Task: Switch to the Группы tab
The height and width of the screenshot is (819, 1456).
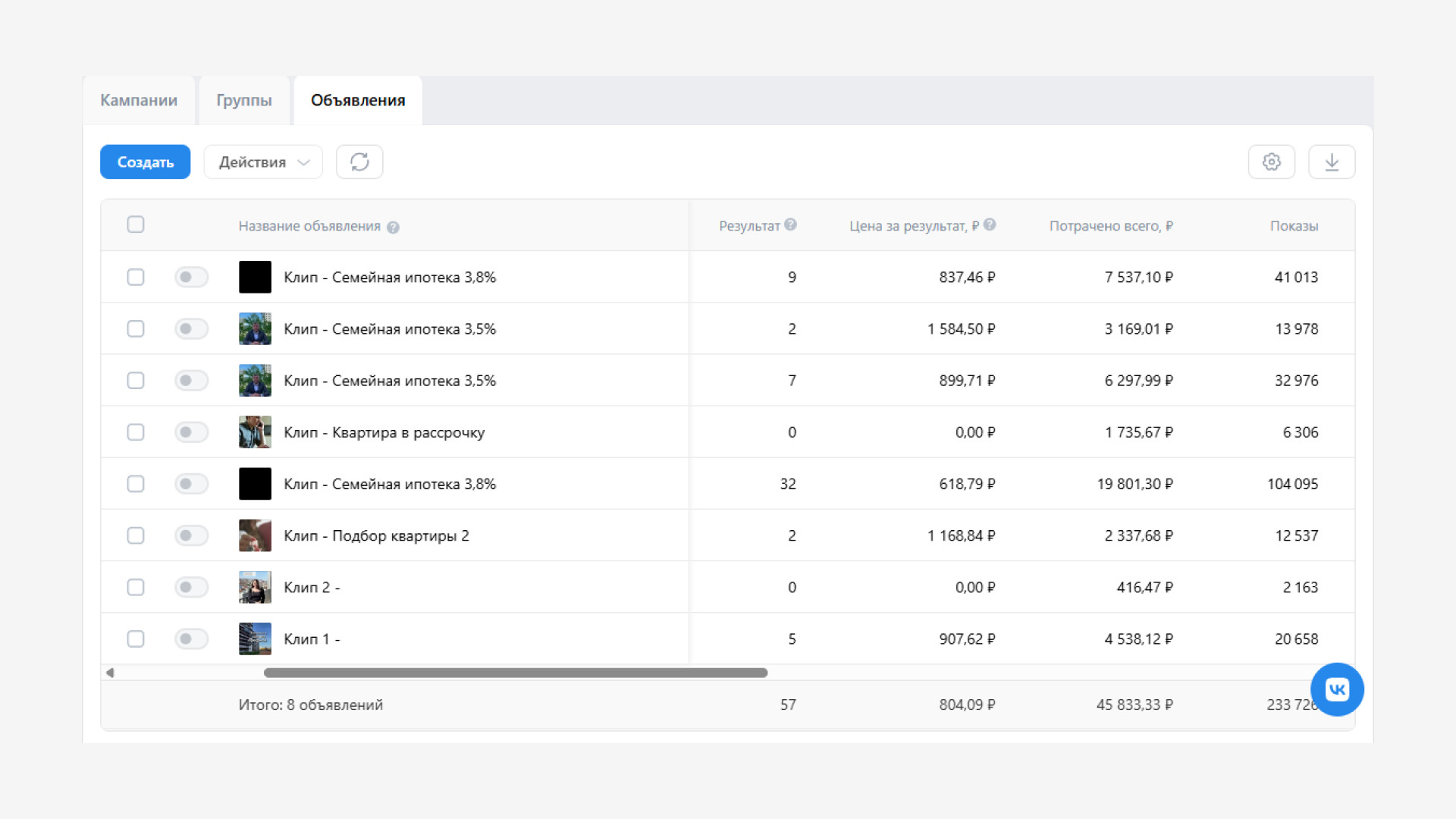Action: [x=244, y=100]
